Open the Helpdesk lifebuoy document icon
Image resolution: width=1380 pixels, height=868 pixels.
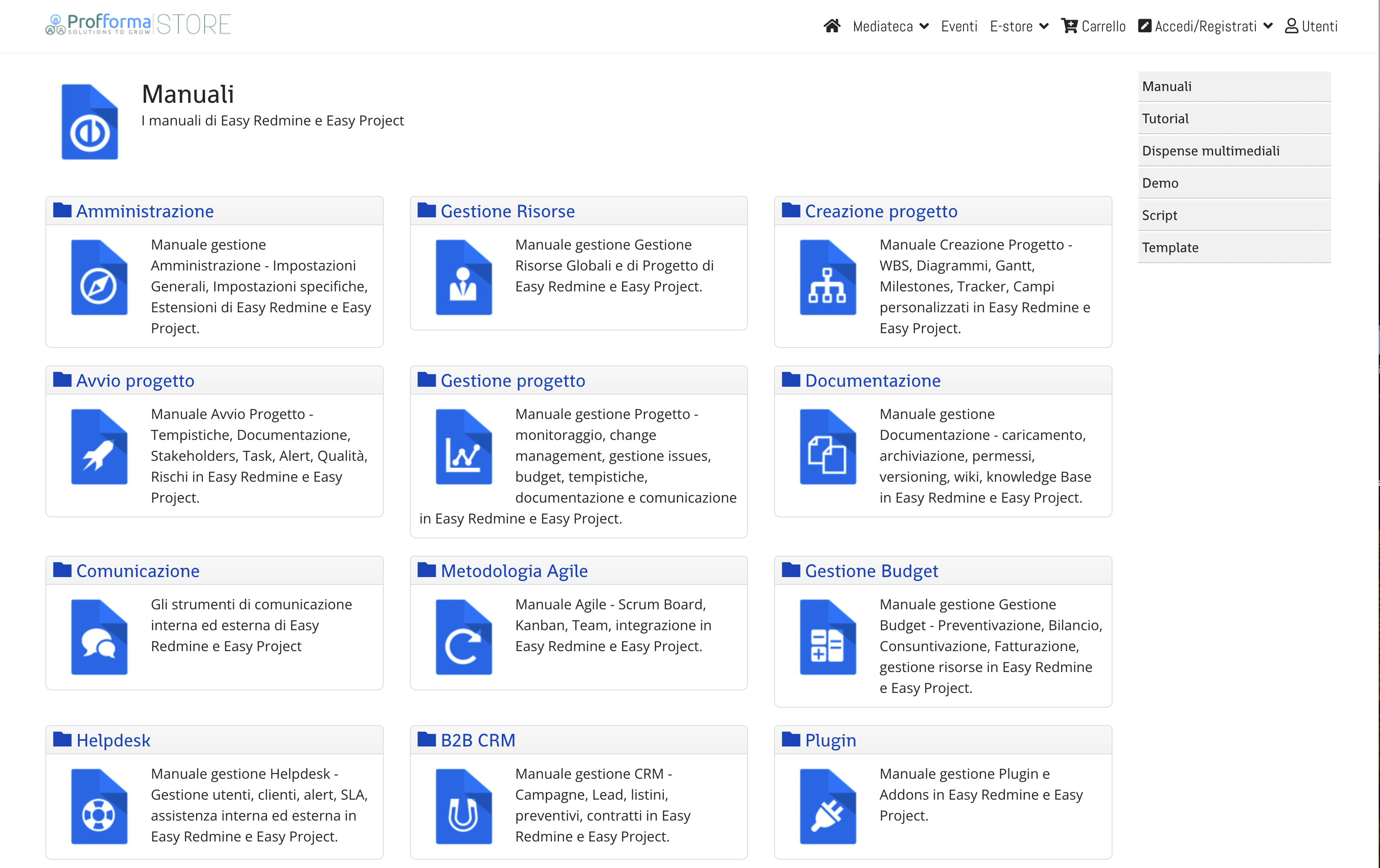(99, 807)
